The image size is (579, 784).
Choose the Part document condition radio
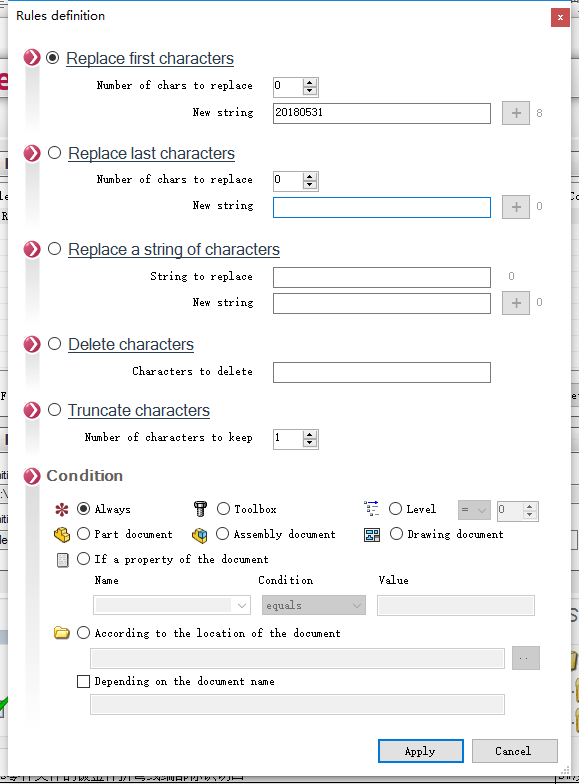point(84,534)
